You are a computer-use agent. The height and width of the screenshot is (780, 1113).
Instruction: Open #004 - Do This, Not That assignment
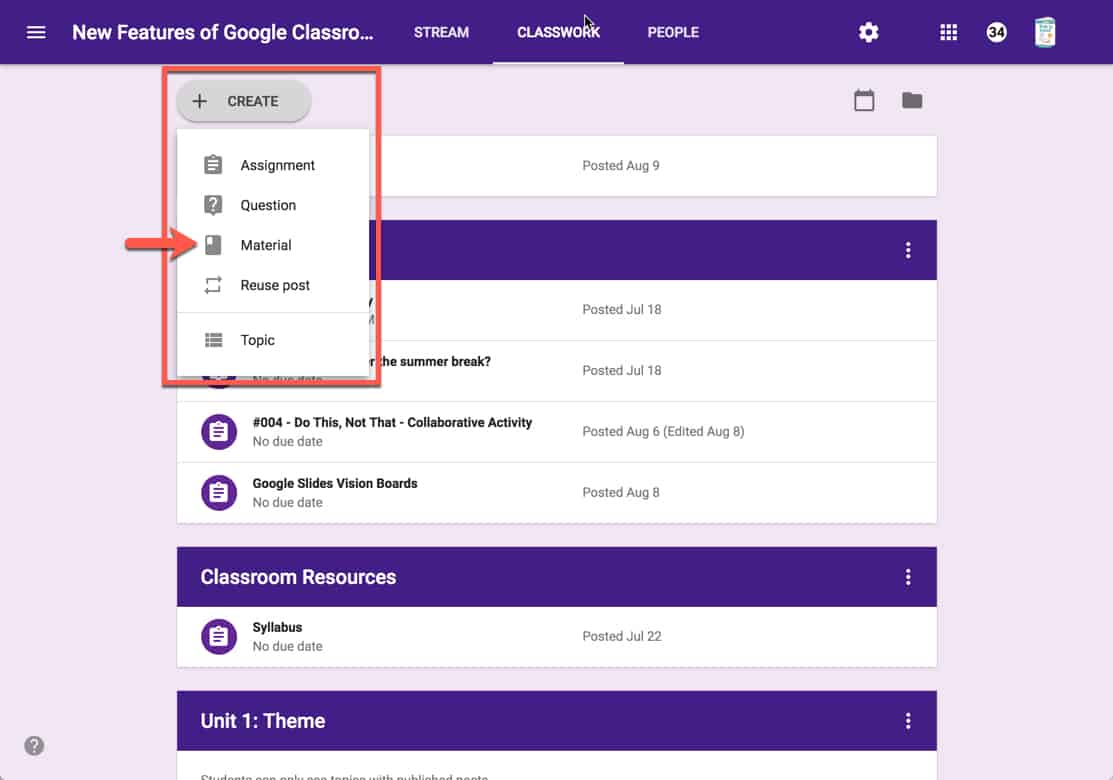(556, 432)
